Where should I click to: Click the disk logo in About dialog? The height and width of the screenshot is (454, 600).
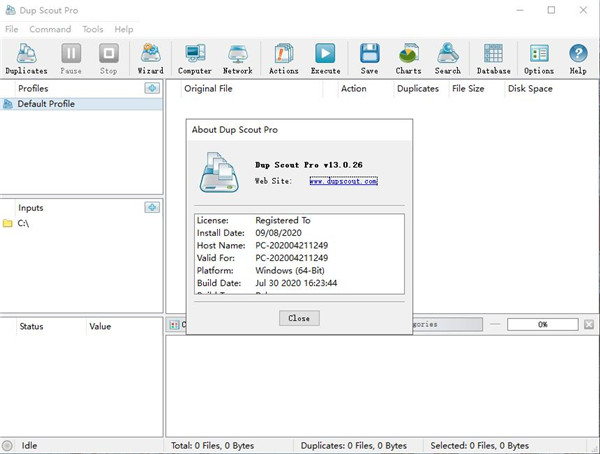tap(219, 172)
